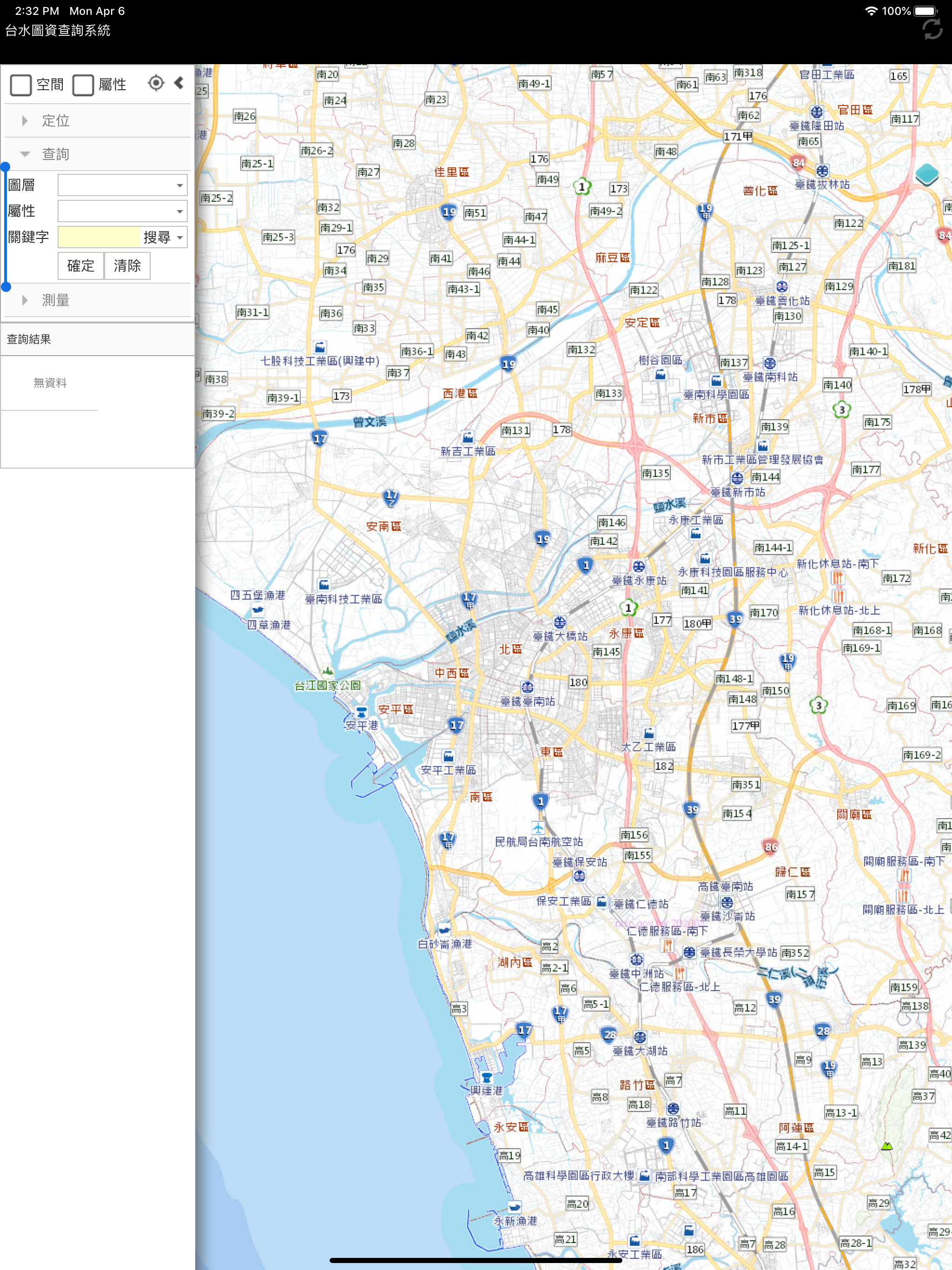Tap the 保安工業區 factory icon
Image resolution: width=952 pixels, height=1270 pixels.
[601, 901]
